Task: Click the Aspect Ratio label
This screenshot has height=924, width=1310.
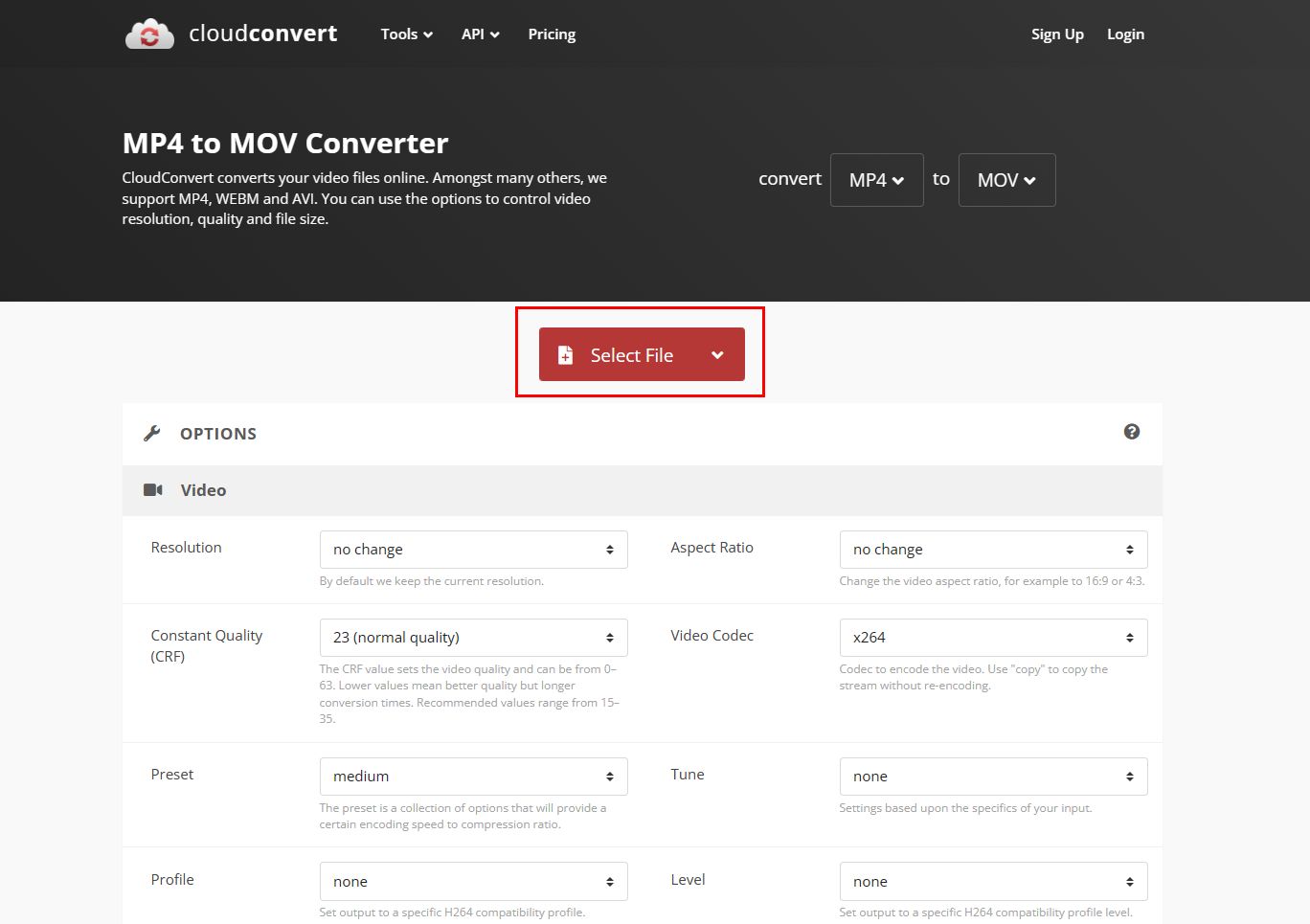Action: pyautogui.click(x=711, y=548)
